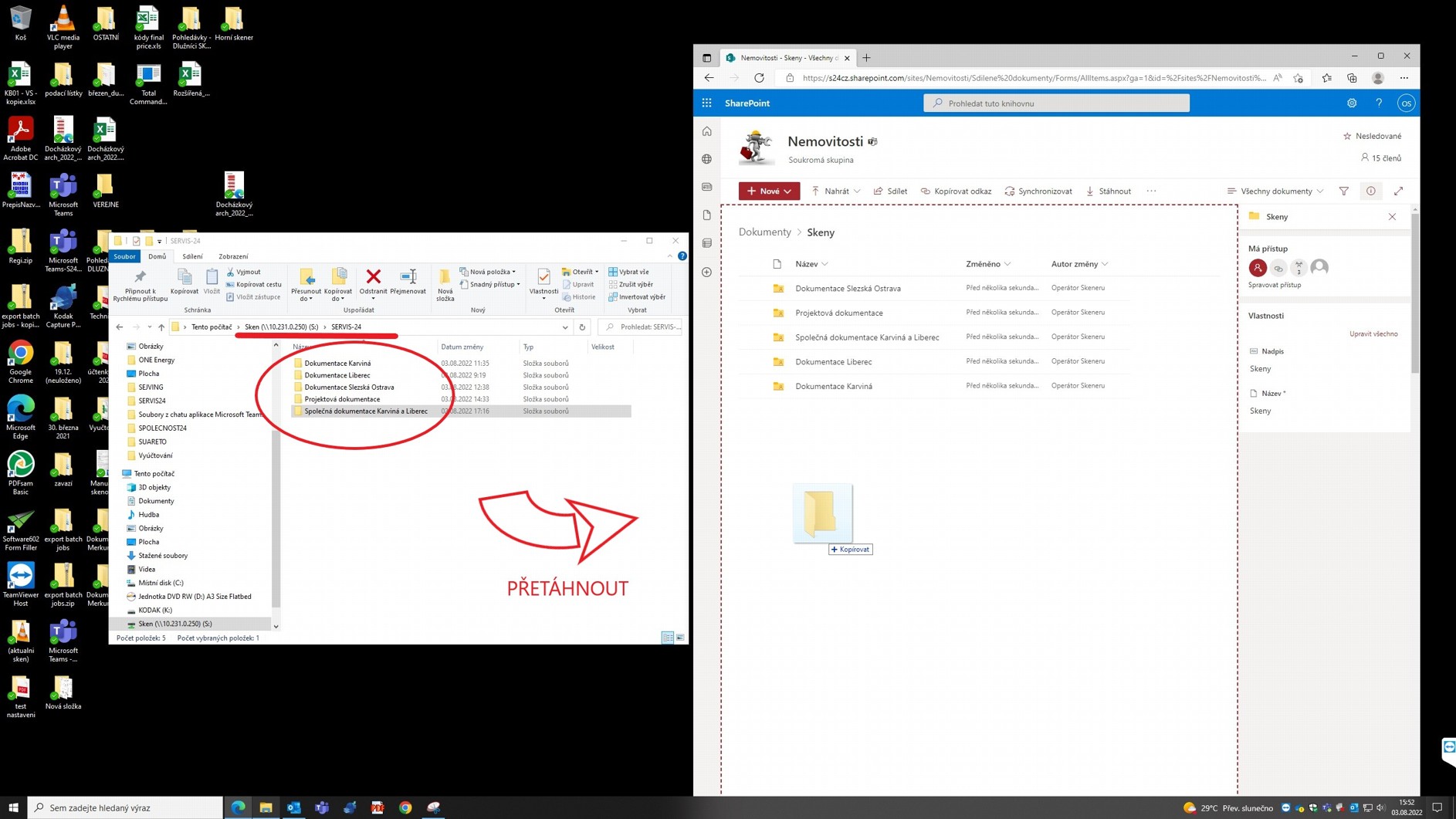This screenshot has width=1456, height=819.
Task: Open Změněno column header dropdown
Action: tap(988, 264)
